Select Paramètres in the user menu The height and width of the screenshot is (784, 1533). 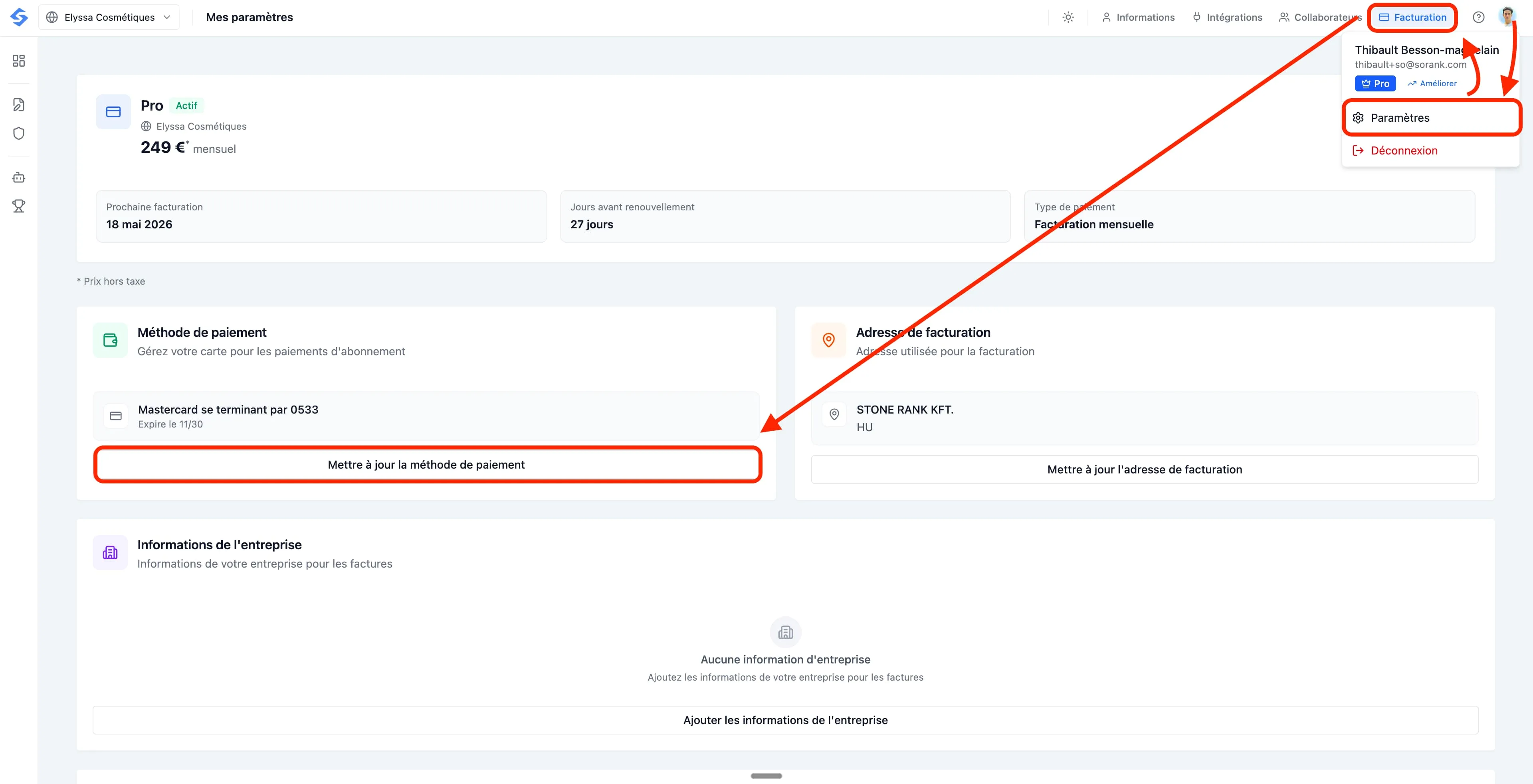point(1431,118)
